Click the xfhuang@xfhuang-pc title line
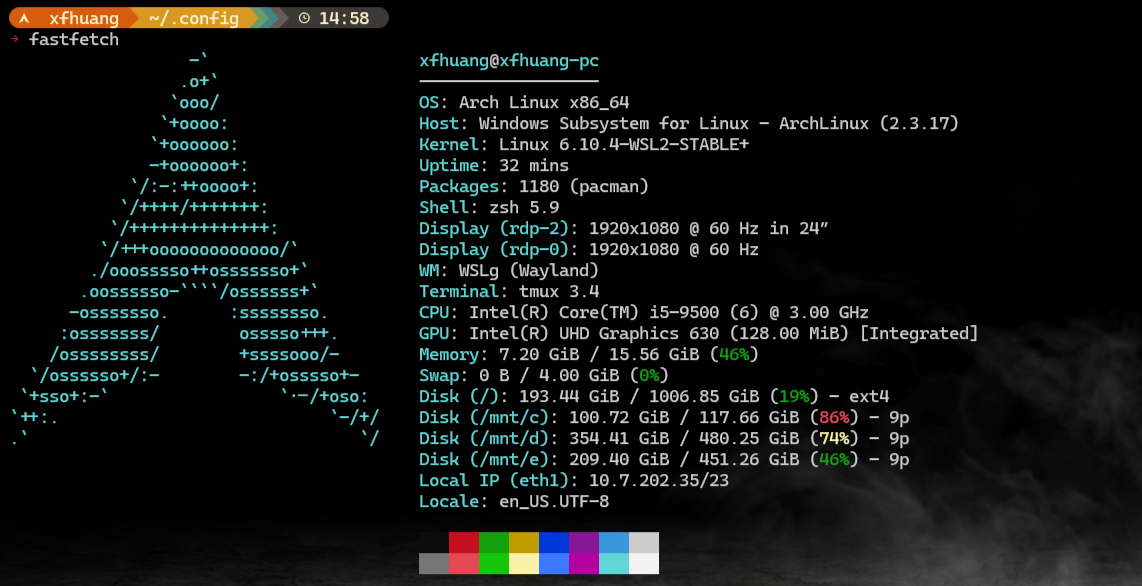The image size is (1142, 586). 509,60
